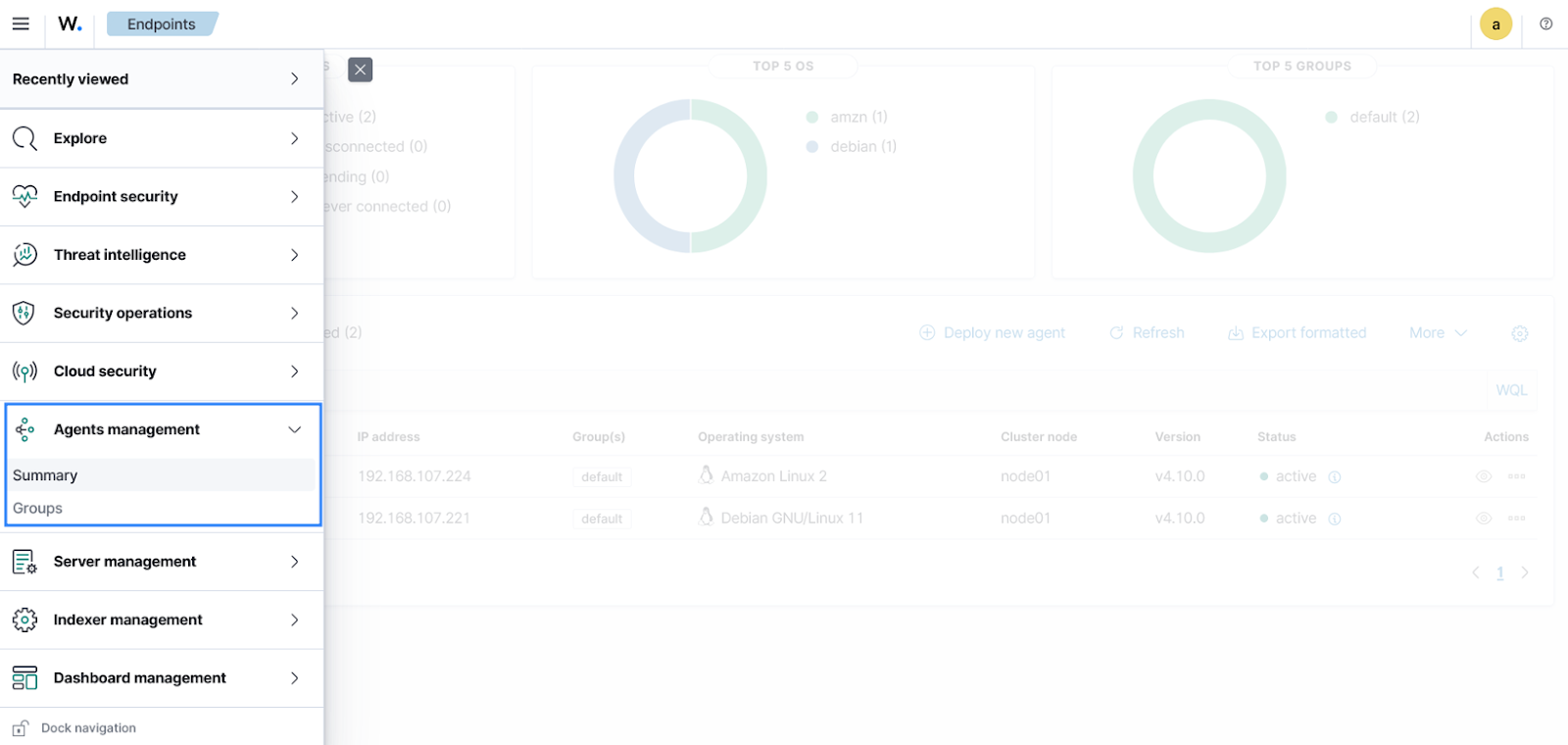Sort by the Status column header
This screenshot has width=1568, height=745.
pos(1276,437)
